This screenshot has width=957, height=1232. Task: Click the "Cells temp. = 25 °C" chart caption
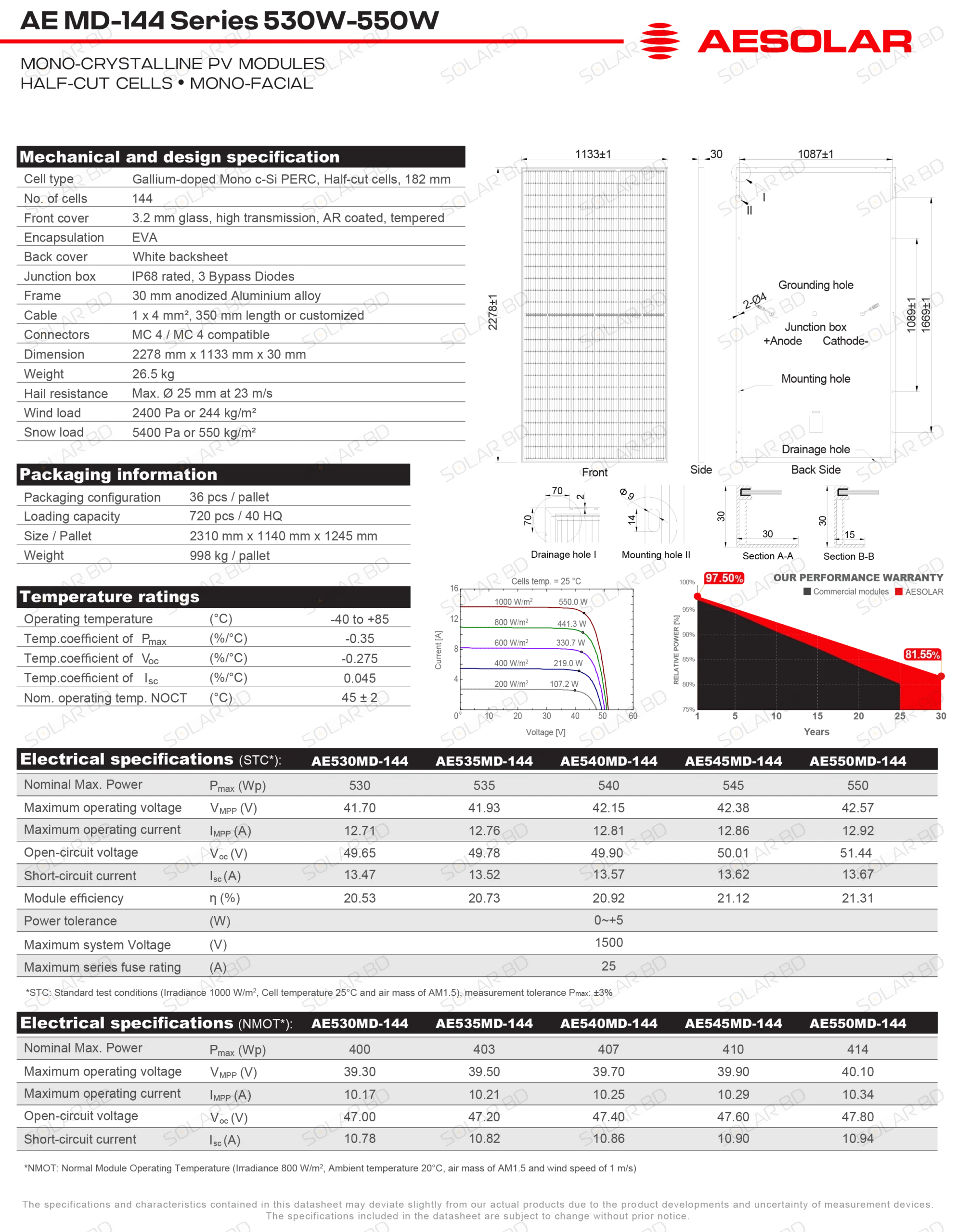point(545,581)
